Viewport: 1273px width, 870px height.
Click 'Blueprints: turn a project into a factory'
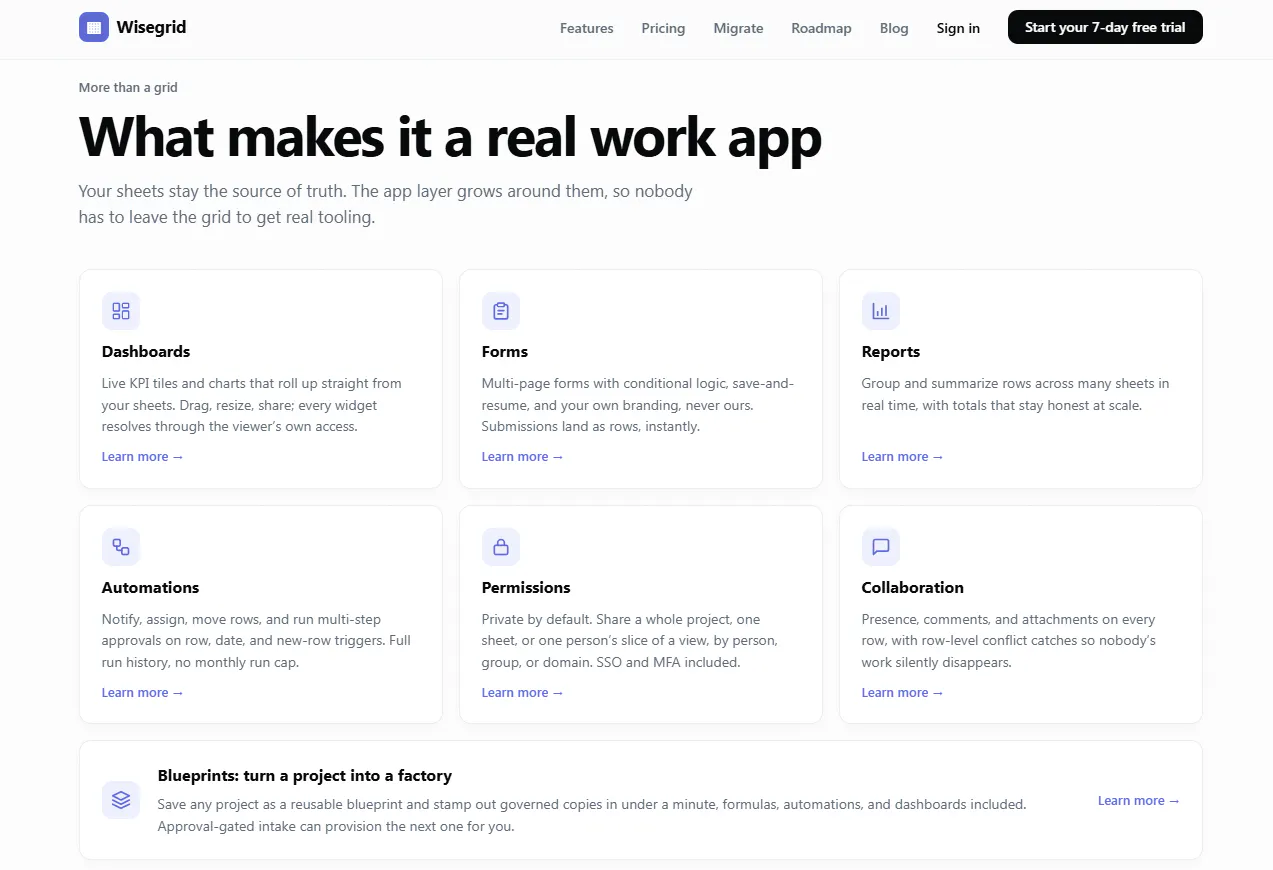tap(305, 776)
